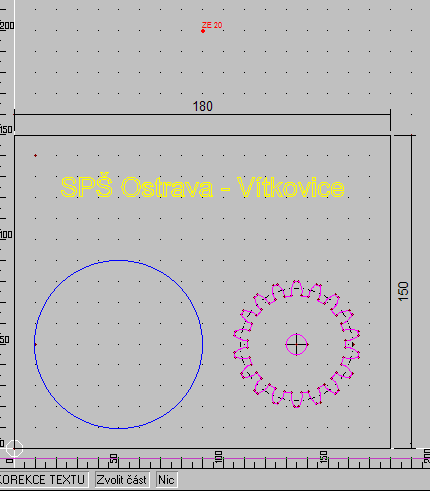
Task: Click the Zvolit část status field
Action: [x=121, y=480]
